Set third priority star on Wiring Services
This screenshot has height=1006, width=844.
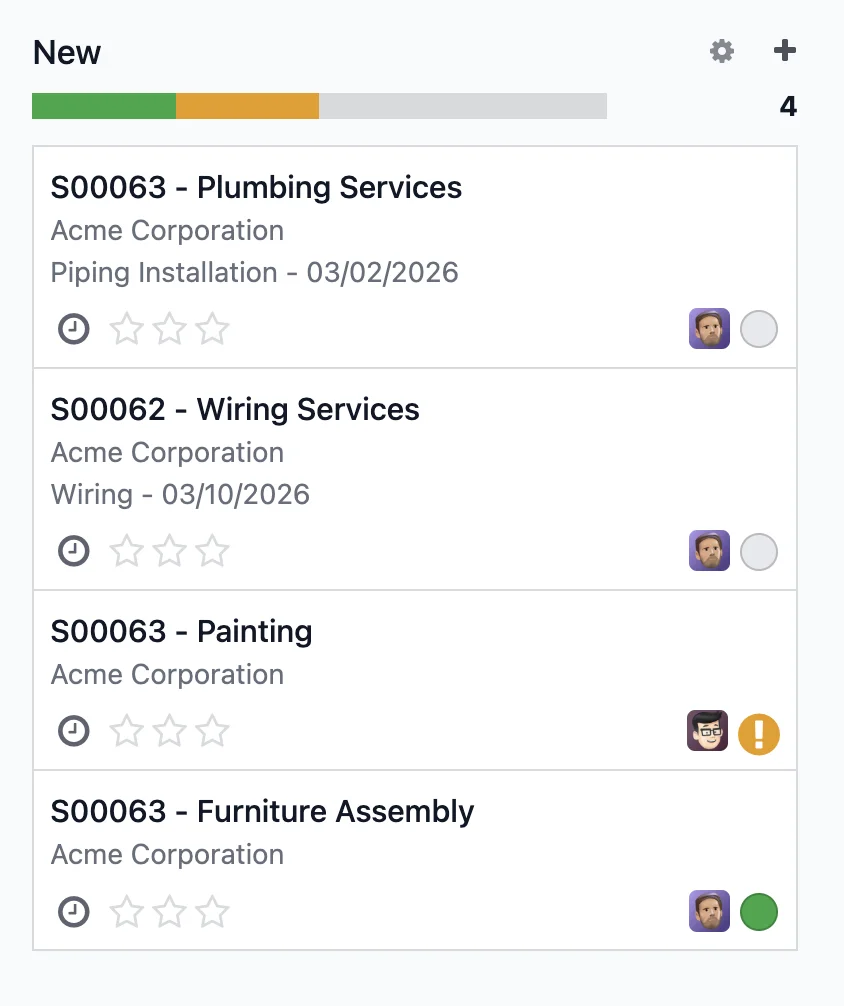212,551
